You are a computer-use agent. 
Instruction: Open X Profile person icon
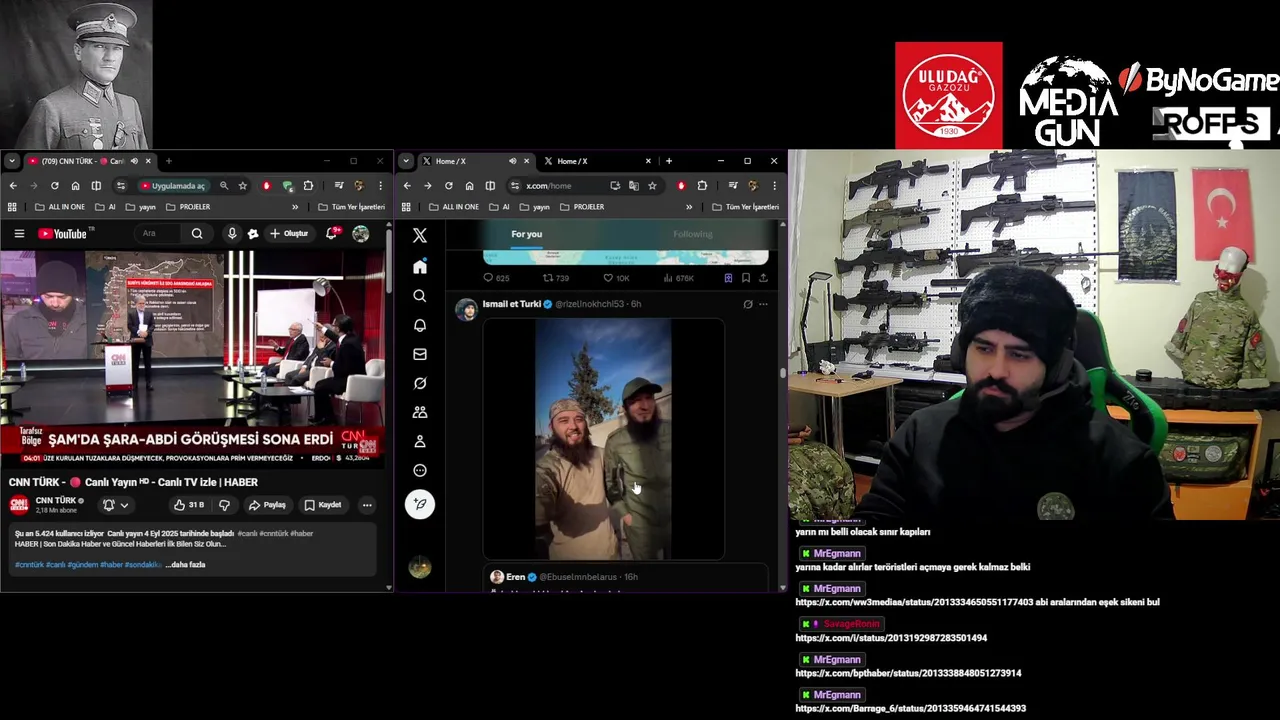click(x=420, y=441)
